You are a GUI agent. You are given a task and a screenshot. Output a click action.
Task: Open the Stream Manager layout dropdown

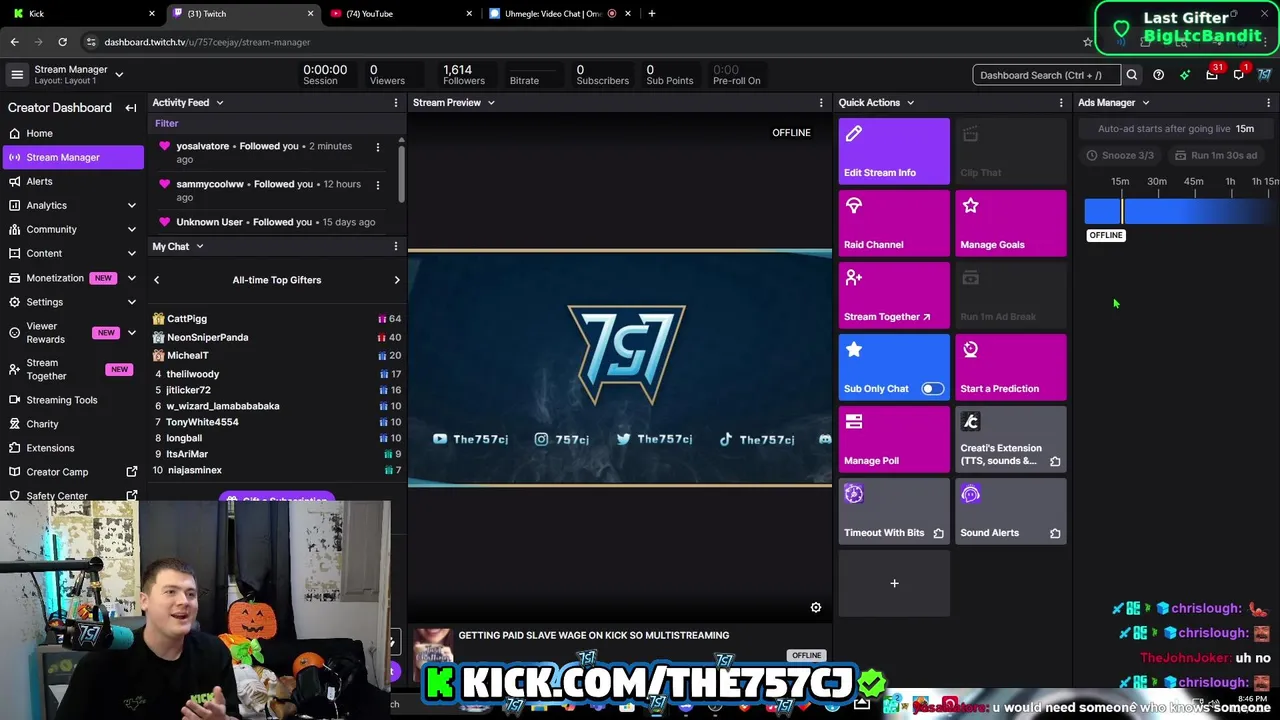tap(119, 75)
